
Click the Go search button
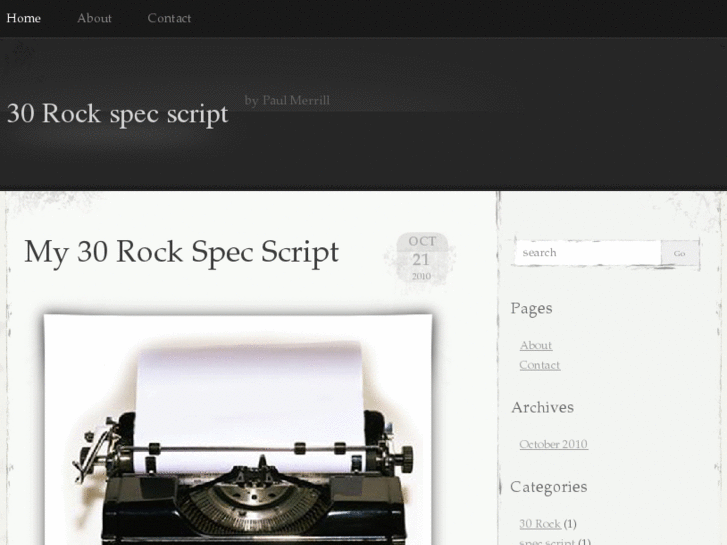pyautogui.click(x=680, y=253)
